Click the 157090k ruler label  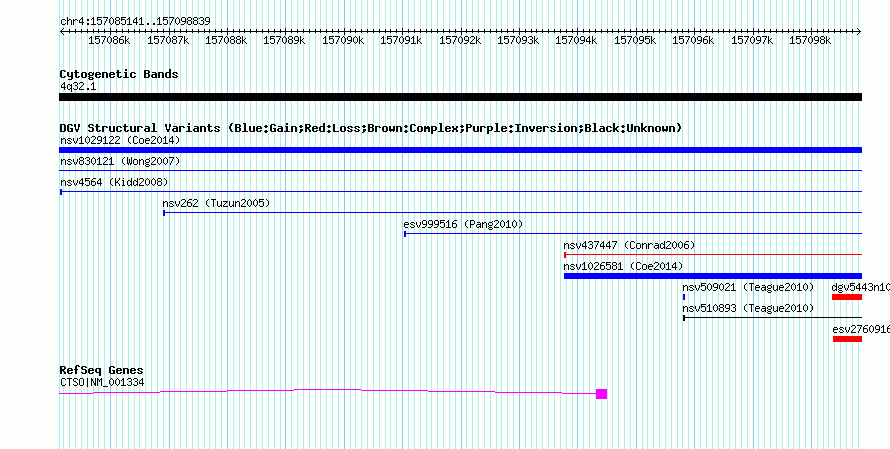click(x=343, y=41)
